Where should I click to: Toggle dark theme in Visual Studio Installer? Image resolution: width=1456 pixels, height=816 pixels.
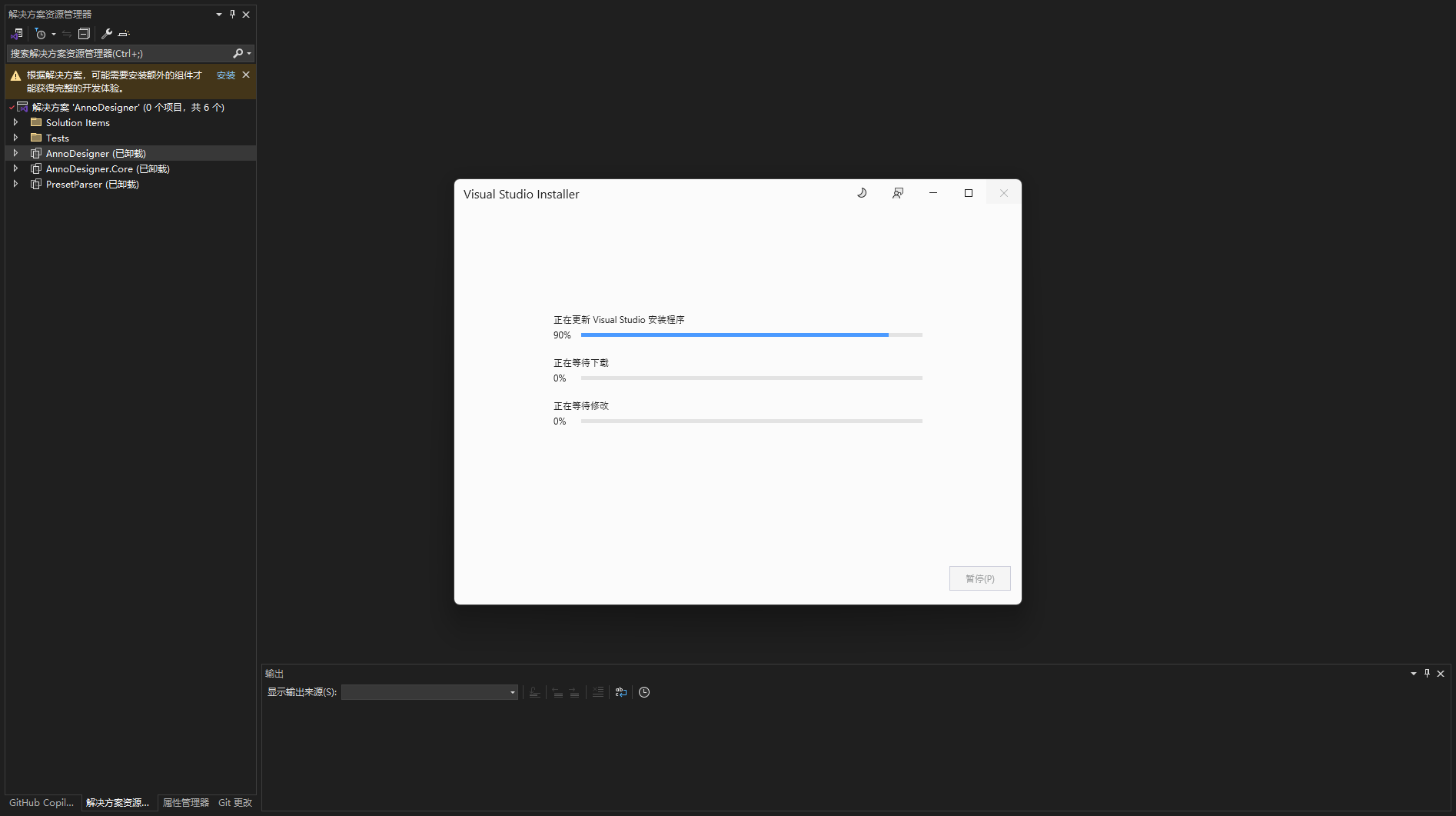click(862, 193)
